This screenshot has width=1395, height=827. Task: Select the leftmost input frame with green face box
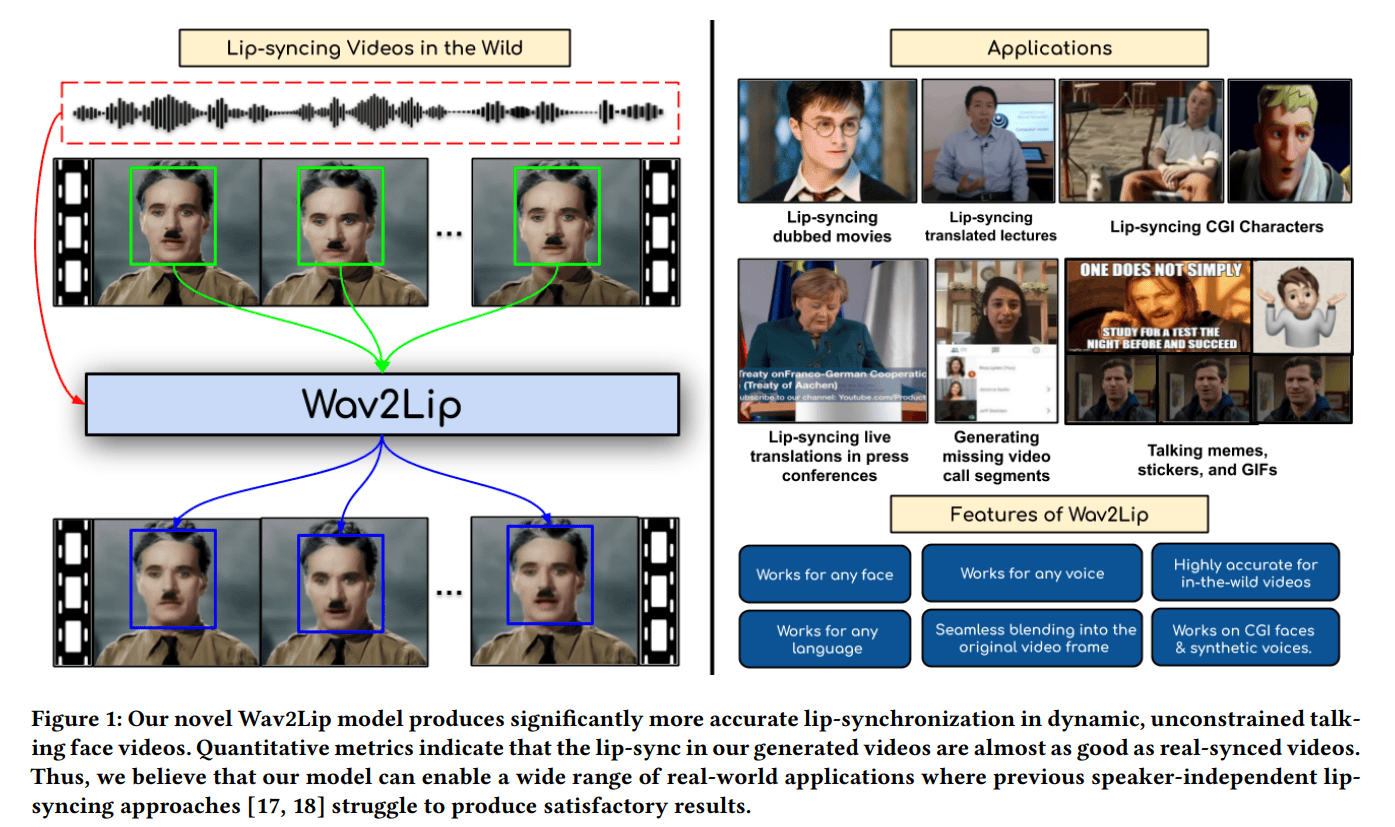pyautogui.click(x=176, y=232)
